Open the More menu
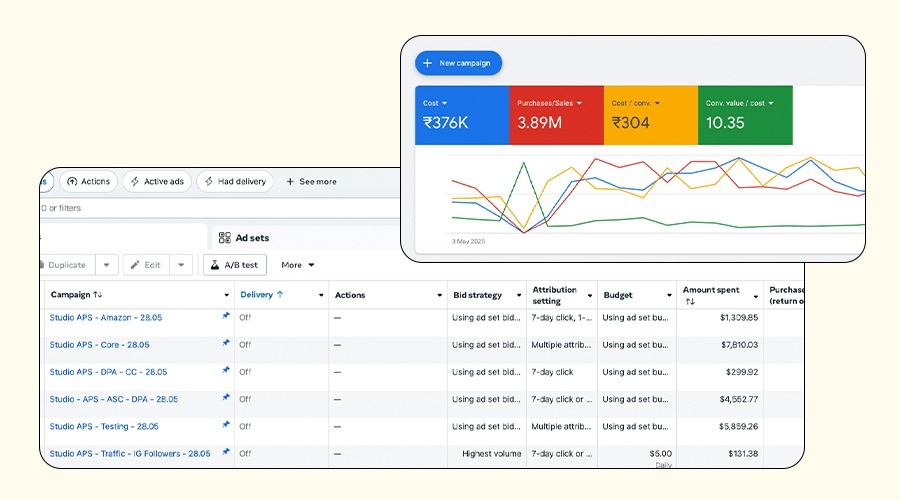Image resolution: width=900 pixels, height=500 pixels. tap(298, 265)
